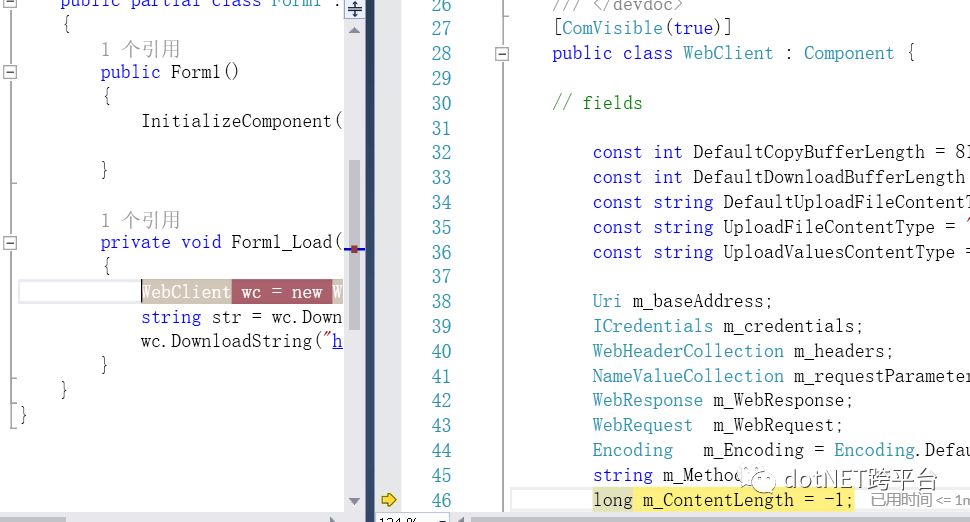Click the reference count above Form1_Load
Screen dimensions: 970x522
(x=140, y=220)
